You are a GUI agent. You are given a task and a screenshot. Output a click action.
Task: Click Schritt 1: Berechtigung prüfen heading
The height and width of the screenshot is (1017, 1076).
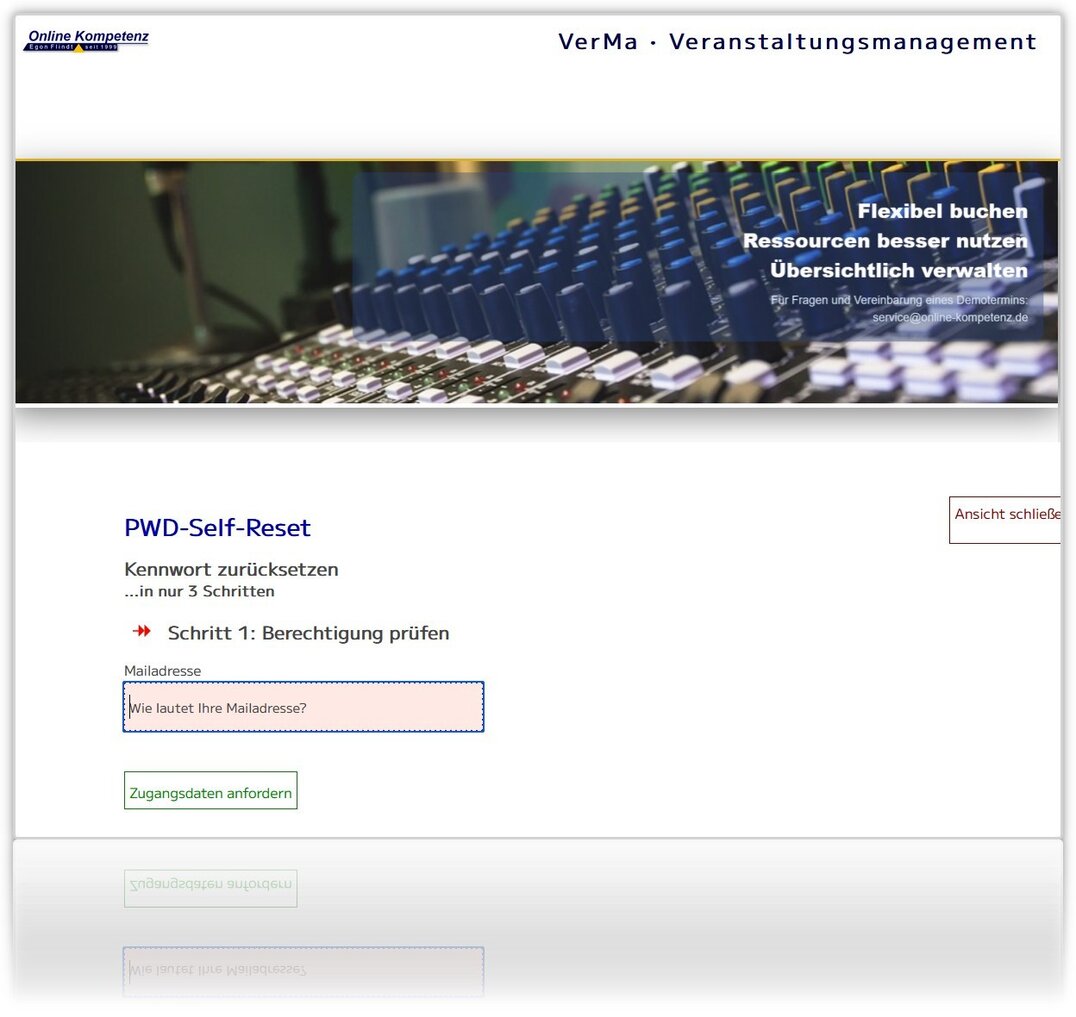[x=308, y=633]
